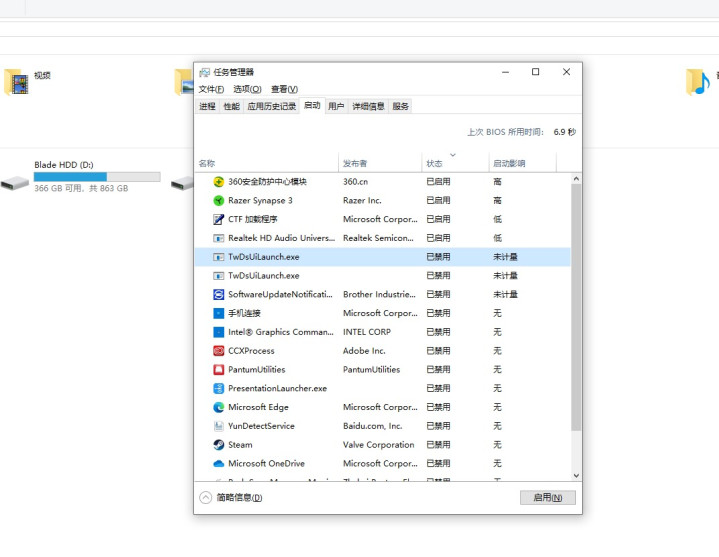
Task: Switch to the 性能 tab
Action: (232, 106)
